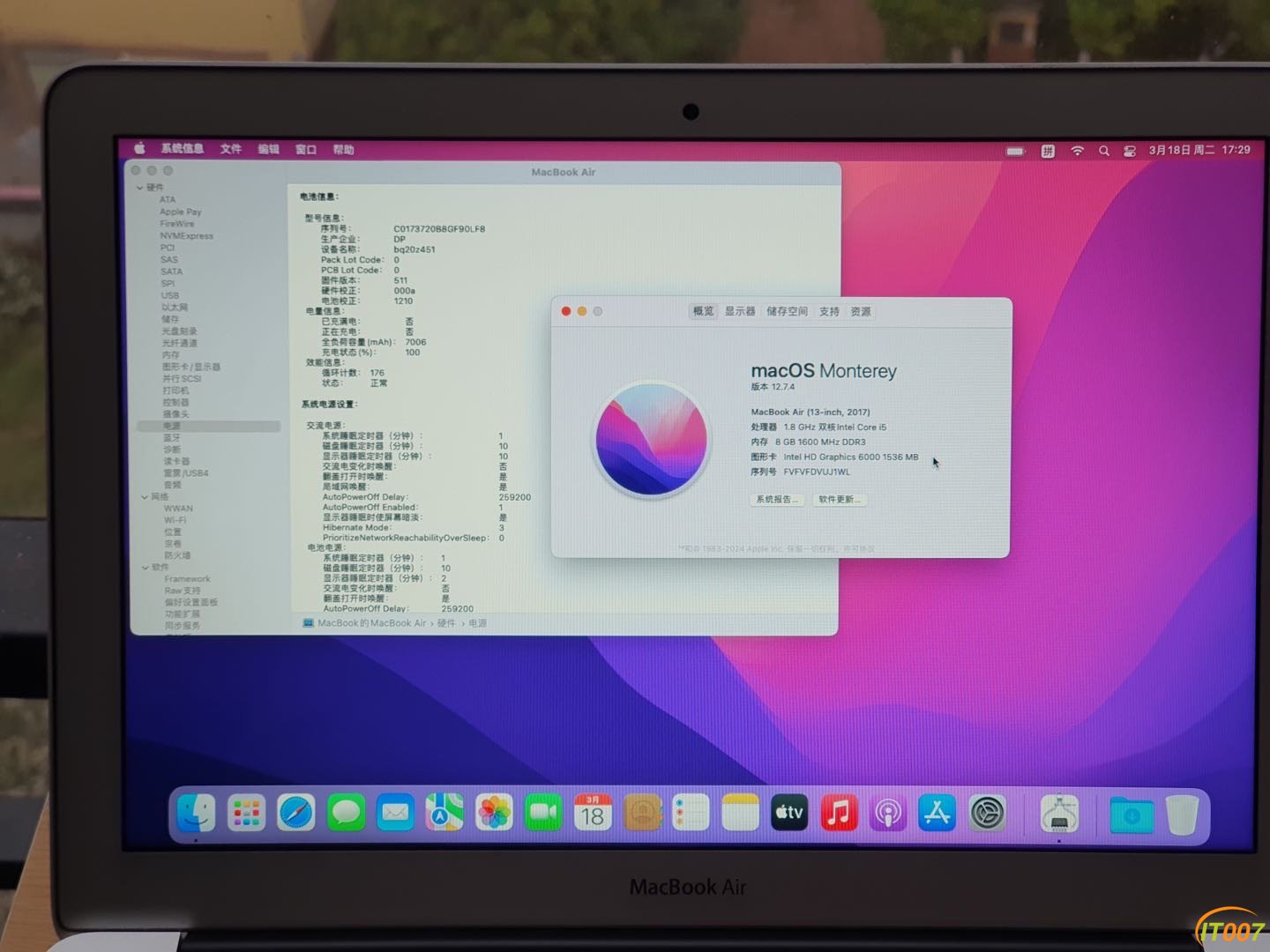
Task: Launch Music app from the Dock
Action: click(x=839, y=813)
